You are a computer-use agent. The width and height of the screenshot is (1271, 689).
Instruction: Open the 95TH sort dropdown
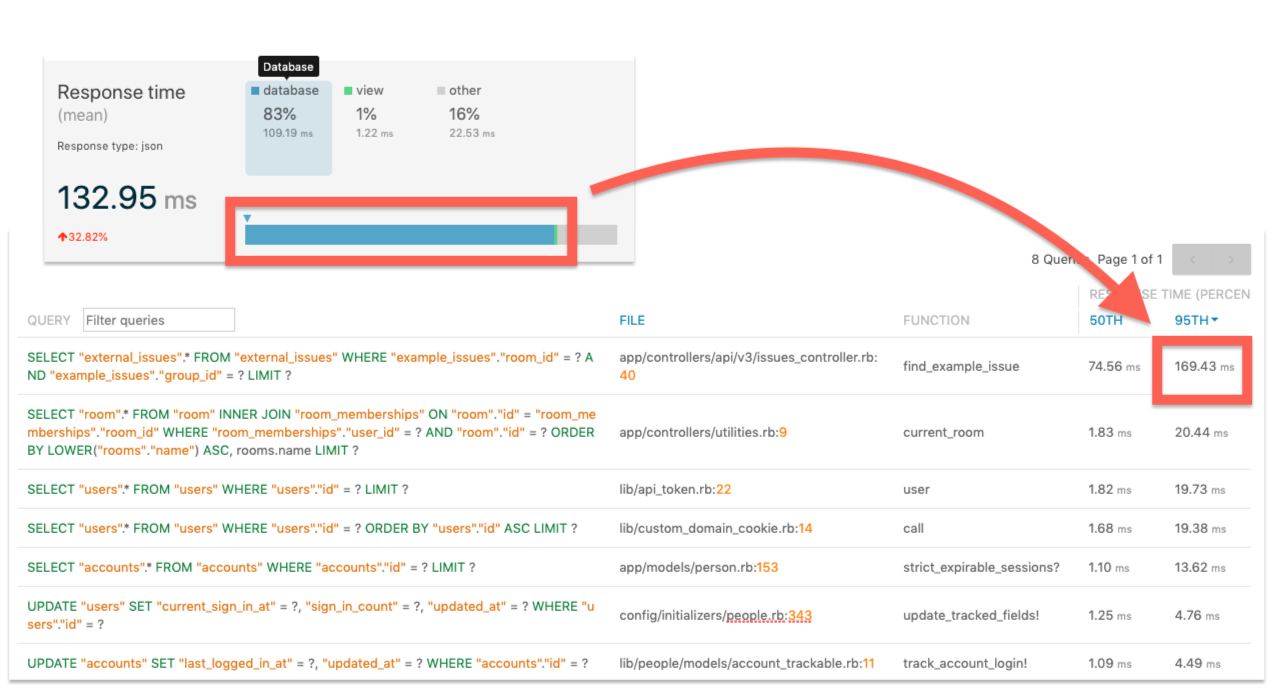pos(1196,320)
